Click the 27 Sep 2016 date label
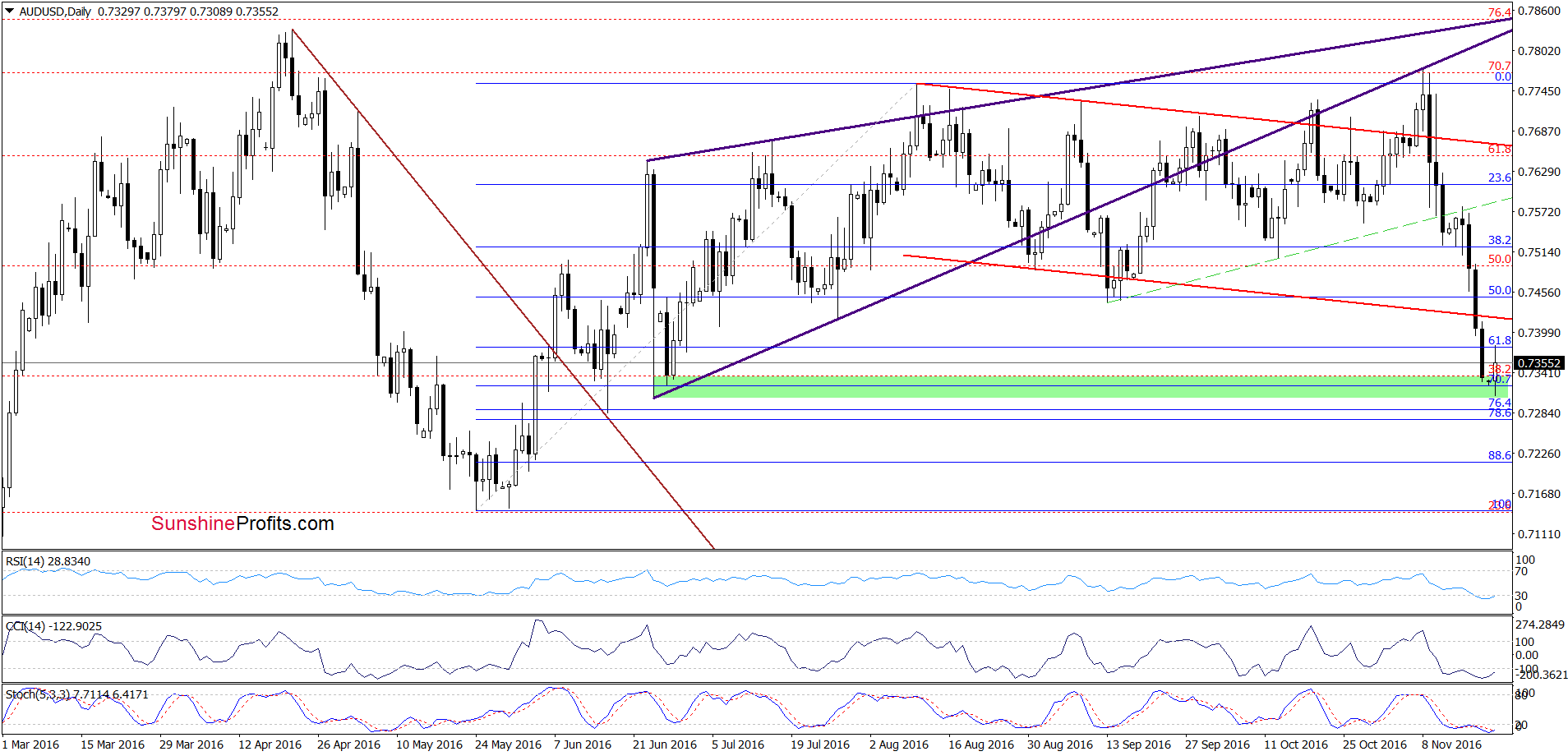The height and width of the screenshot is (756, 1568). click(1218, 744)
